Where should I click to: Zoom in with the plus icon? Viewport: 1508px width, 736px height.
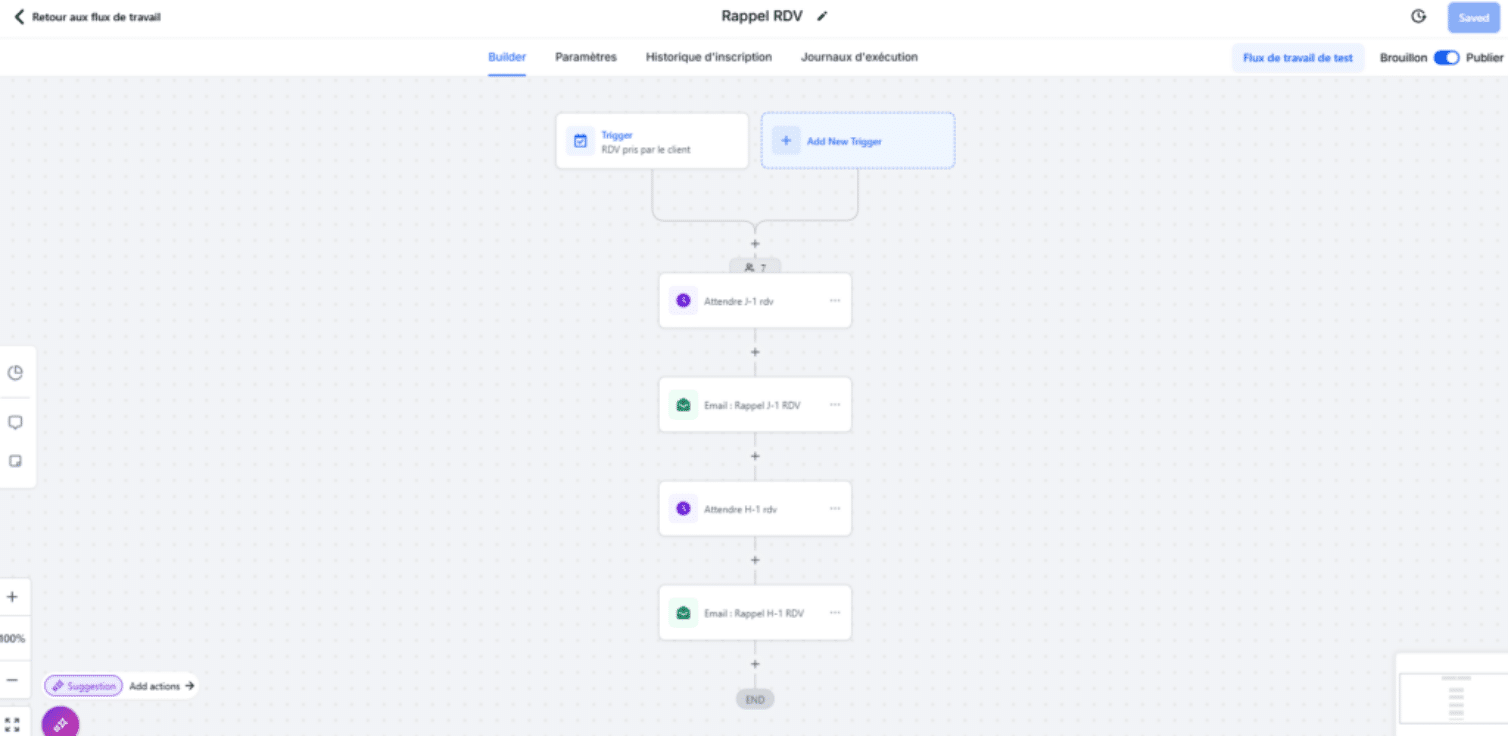coord(12,597)
